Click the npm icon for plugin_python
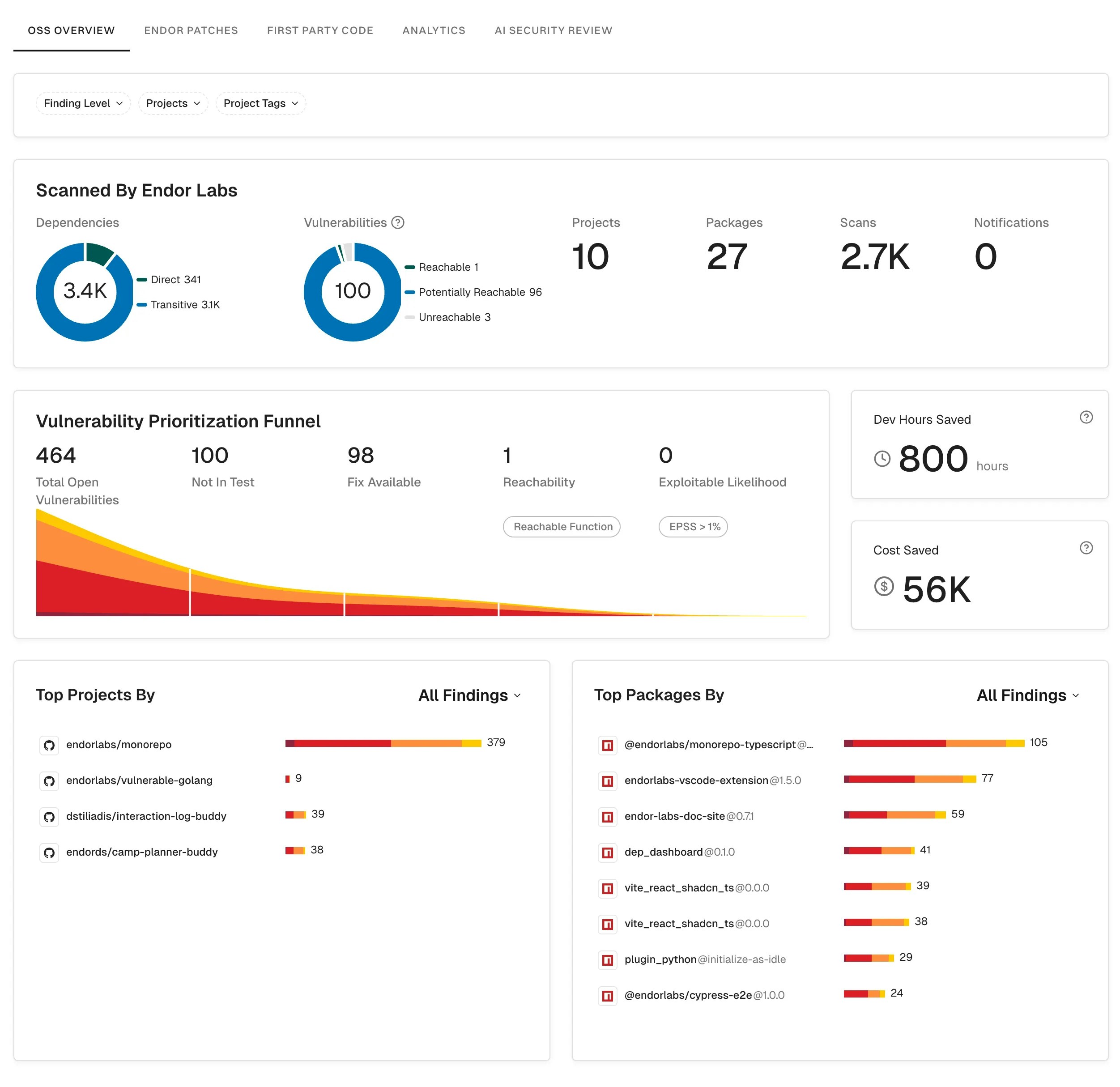Viewport: 1120px width, 1087px height. pos(607,960)
